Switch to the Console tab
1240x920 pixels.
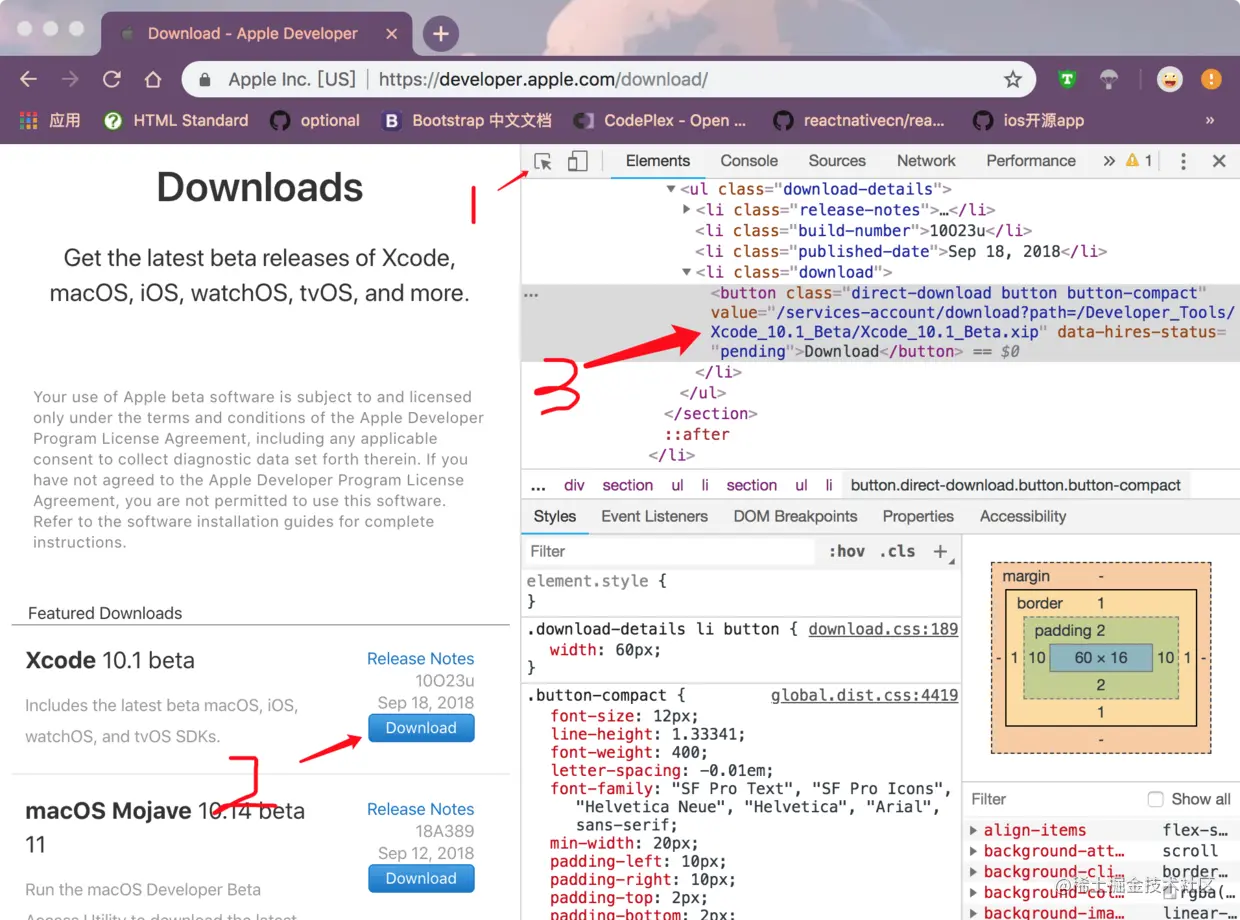(749, 161)
